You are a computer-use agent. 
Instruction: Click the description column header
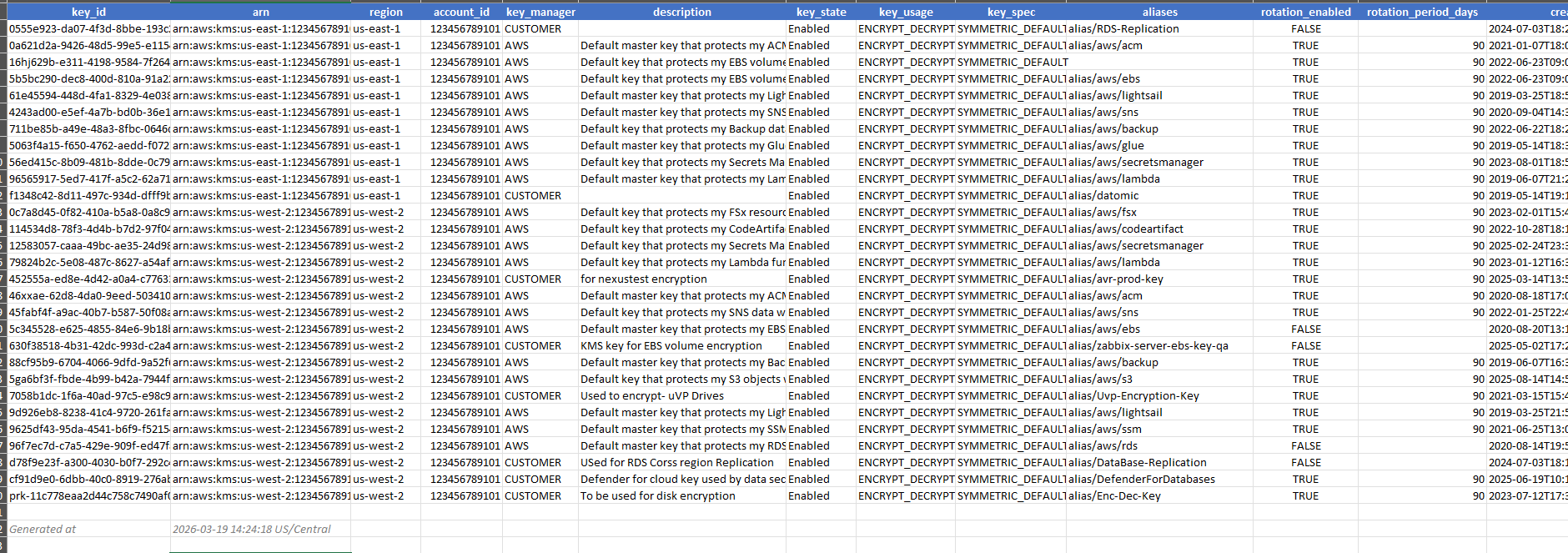[682, 12]
